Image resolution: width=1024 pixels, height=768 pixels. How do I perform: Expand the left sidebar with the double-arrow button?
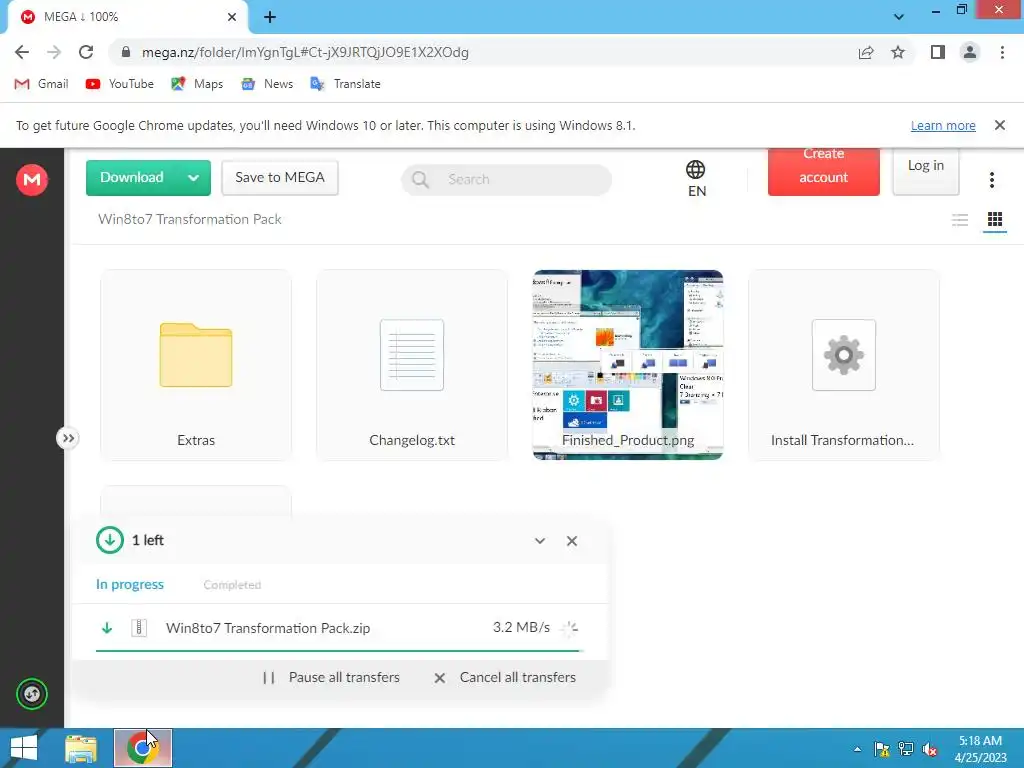coord(68,438)
